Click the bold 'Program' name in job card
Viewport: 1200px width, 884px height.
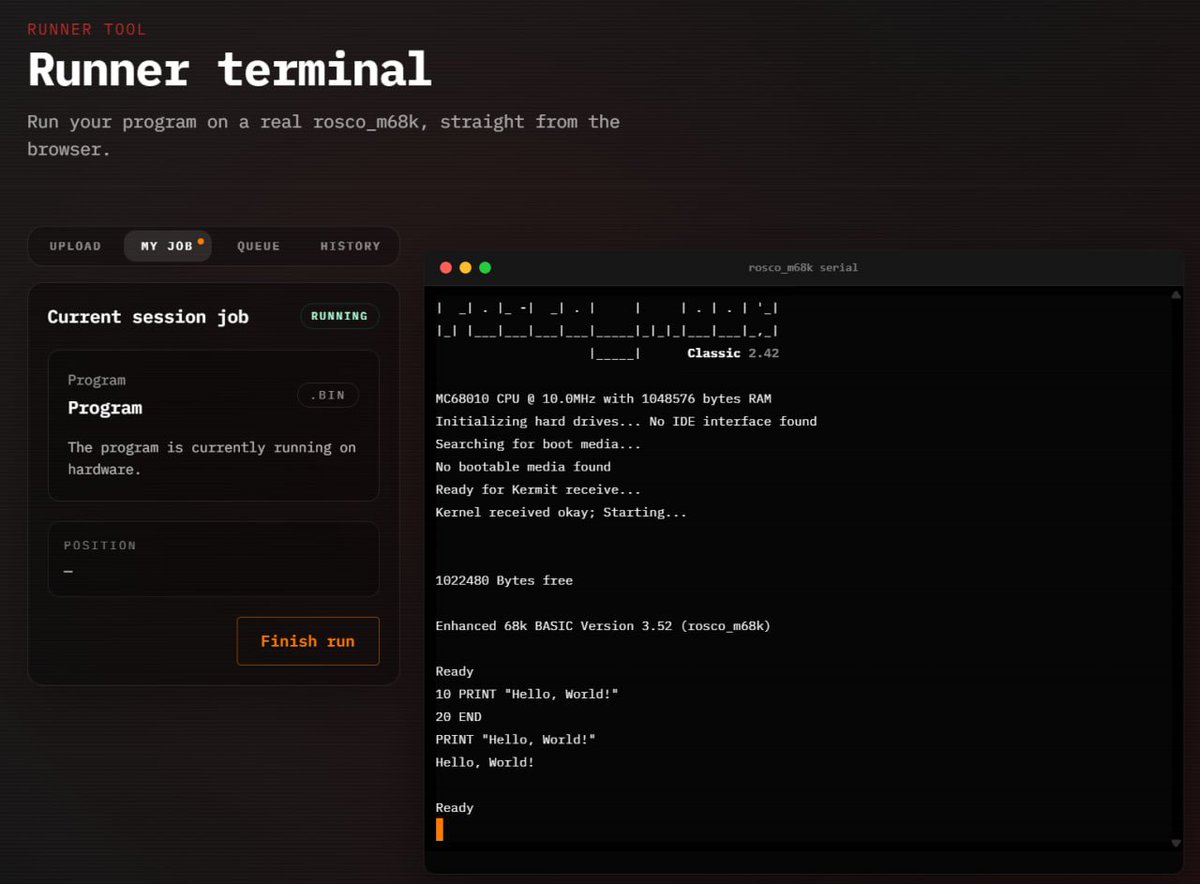tap(105, 408)
